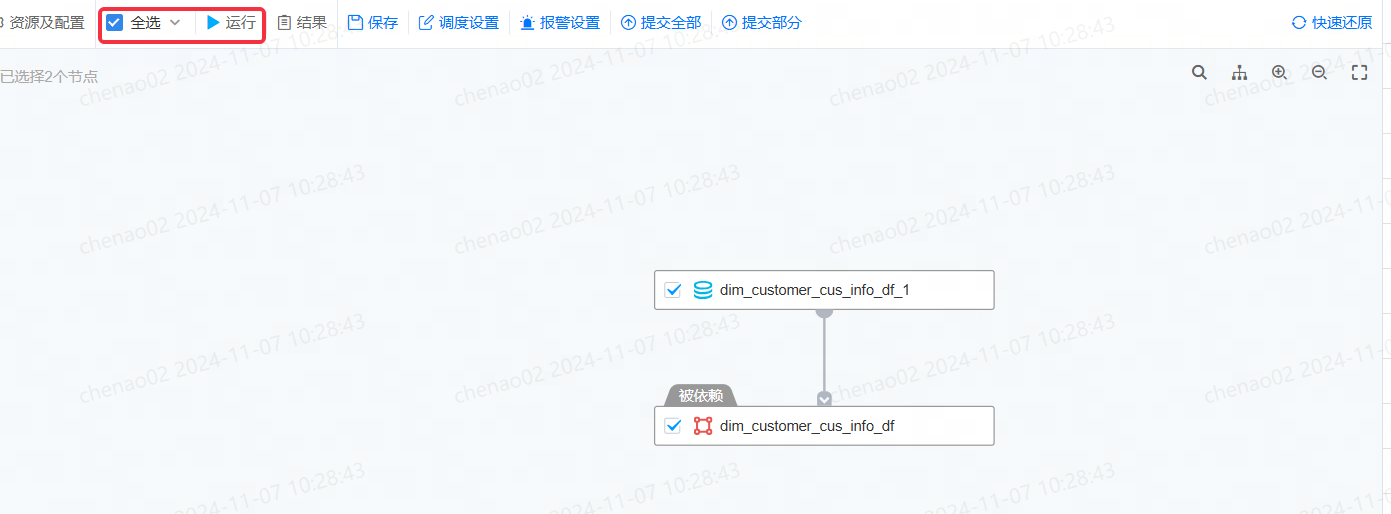
Task: Click the 运行 run button
Action: [x=231, y=23]
